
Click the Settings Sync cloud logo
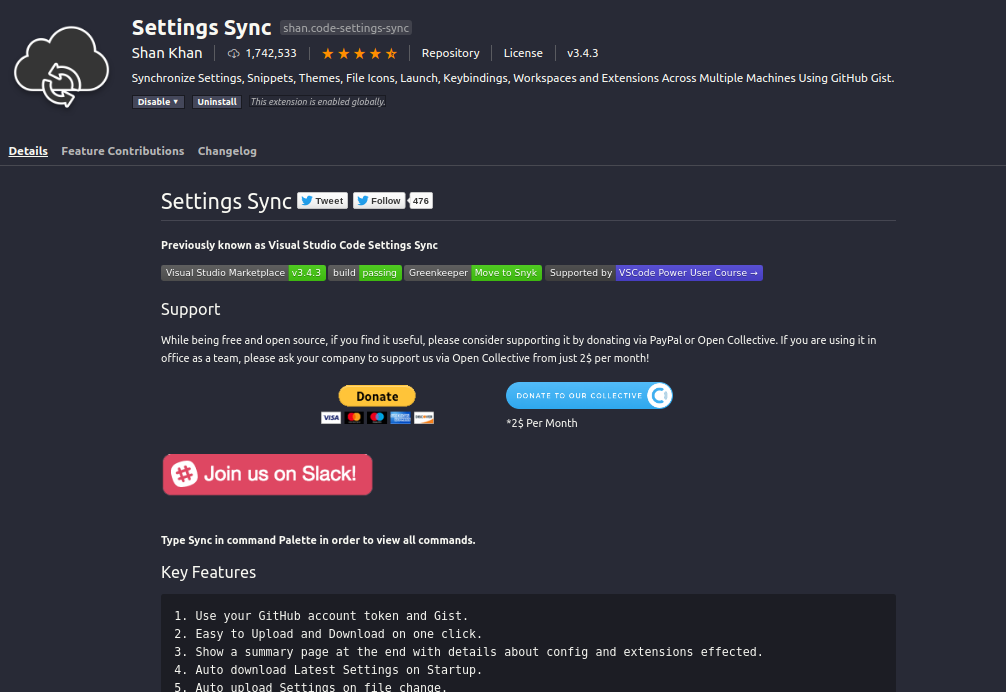[60, 66]
